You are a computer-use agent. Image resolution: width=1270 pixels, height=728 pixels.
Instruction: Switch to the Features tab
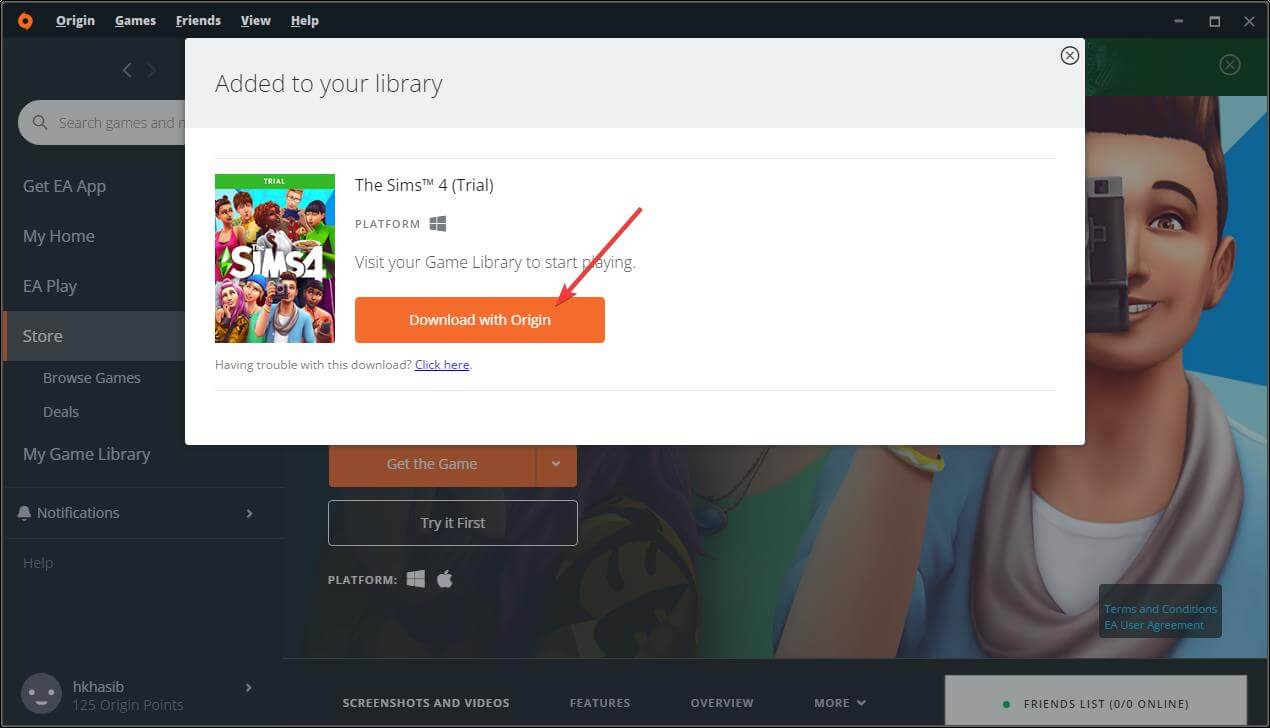(x=600, y=702)
